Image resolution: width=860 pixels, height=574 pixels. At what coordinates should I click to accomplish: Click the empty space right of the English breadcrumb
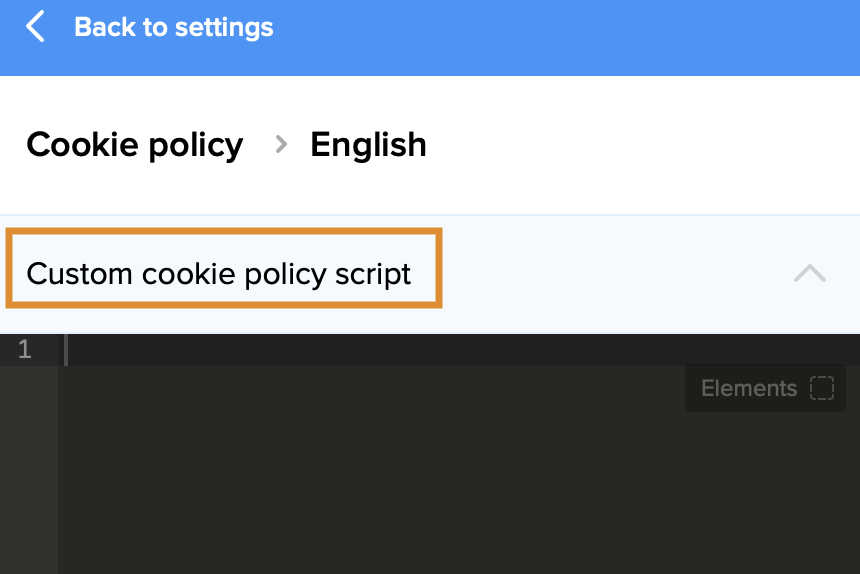(x=640, y=145)
